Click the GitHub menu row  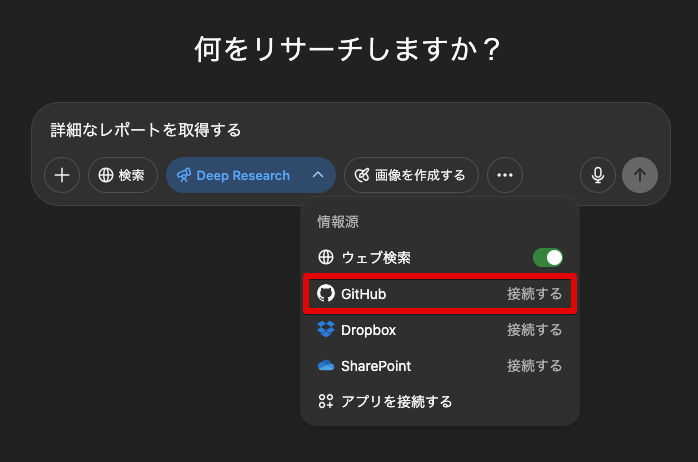440,294
